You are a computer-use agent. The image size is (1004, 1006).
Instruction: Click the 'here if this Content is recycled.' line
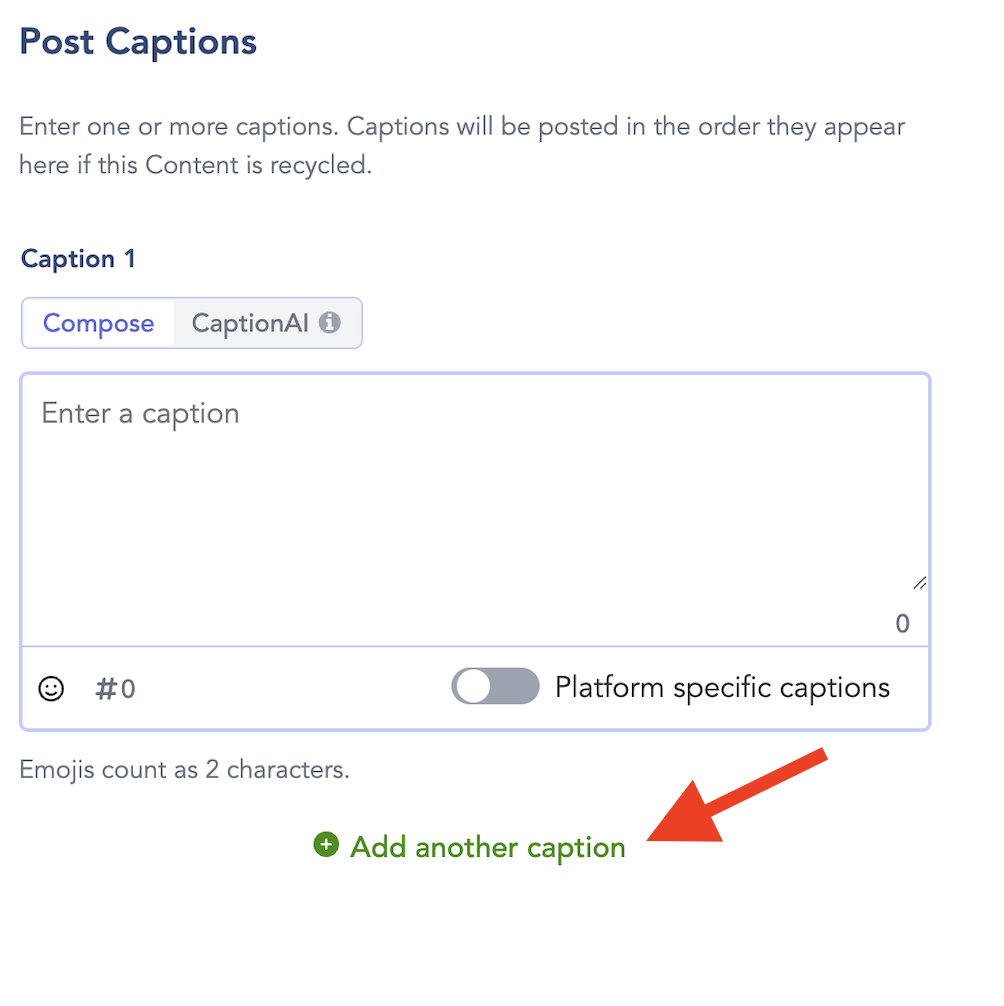[196, 166]
